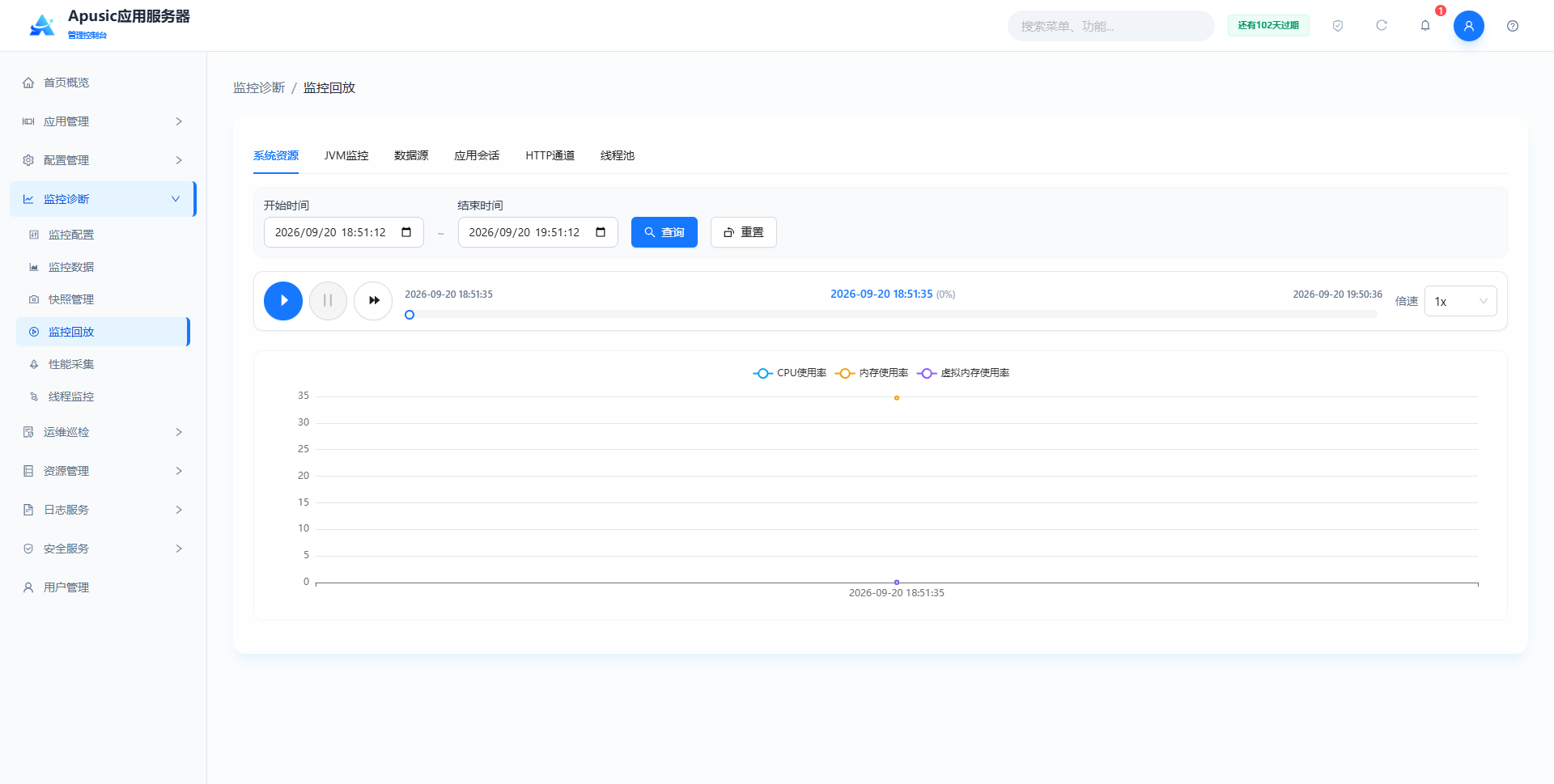Pause the monitoring replay

pos(328,301)
